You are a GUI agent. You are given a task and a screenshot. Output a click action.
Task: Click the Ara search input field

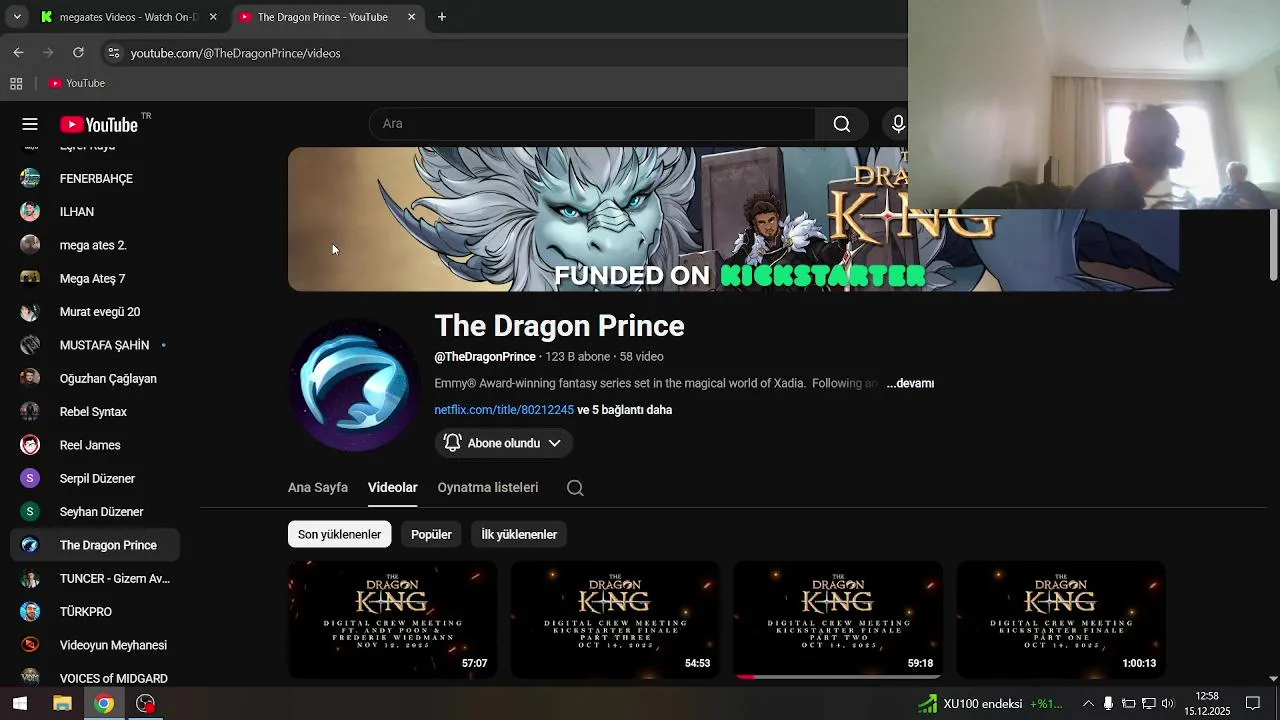pyautogui.click(x=592, y=124)
